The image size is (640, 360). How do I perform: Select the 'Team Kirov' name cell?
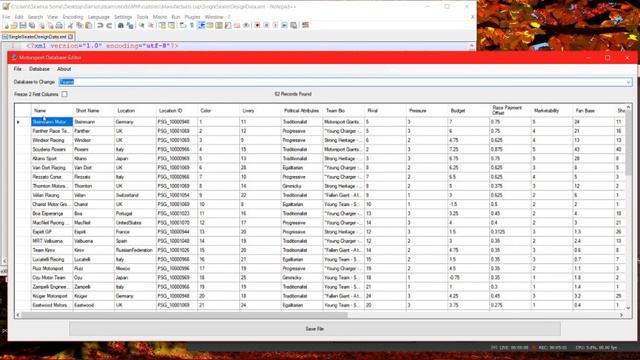point(52,250)
